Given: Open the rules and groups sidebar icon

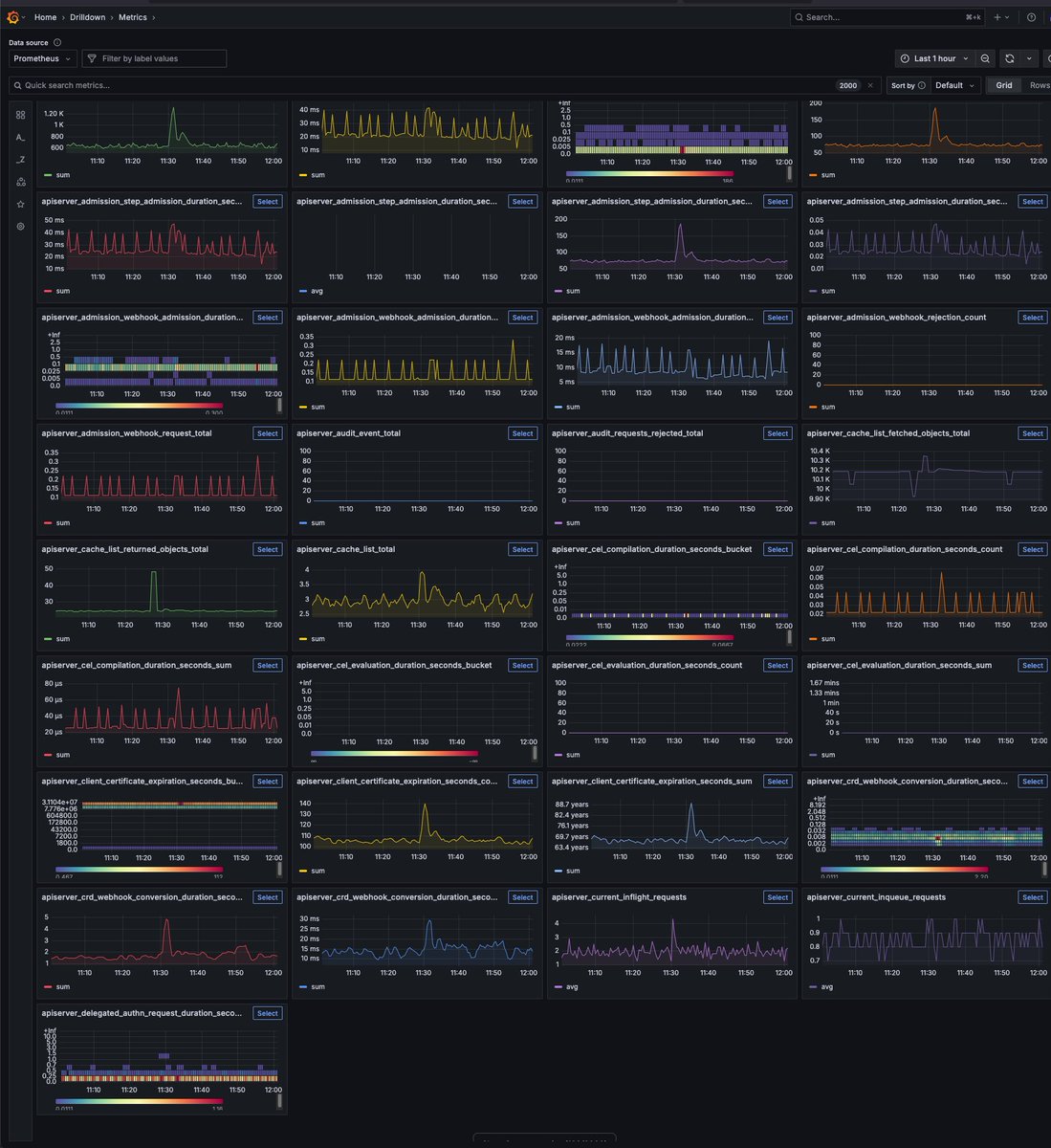Looking at the screenshot, I should [20, 115].
